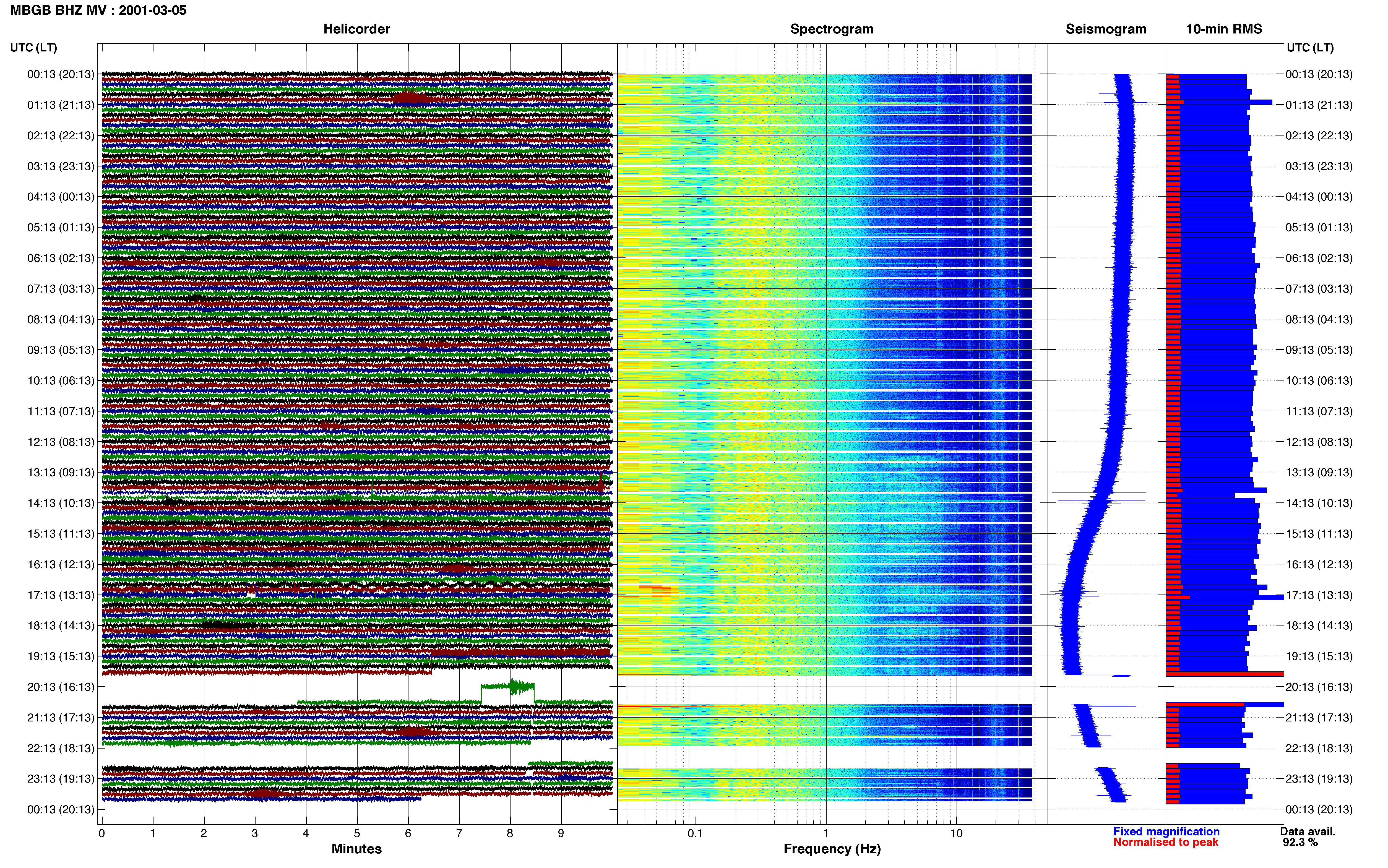
Task: Click the left 'UTC (LT)' axis label
Action: tap(33, 48)
